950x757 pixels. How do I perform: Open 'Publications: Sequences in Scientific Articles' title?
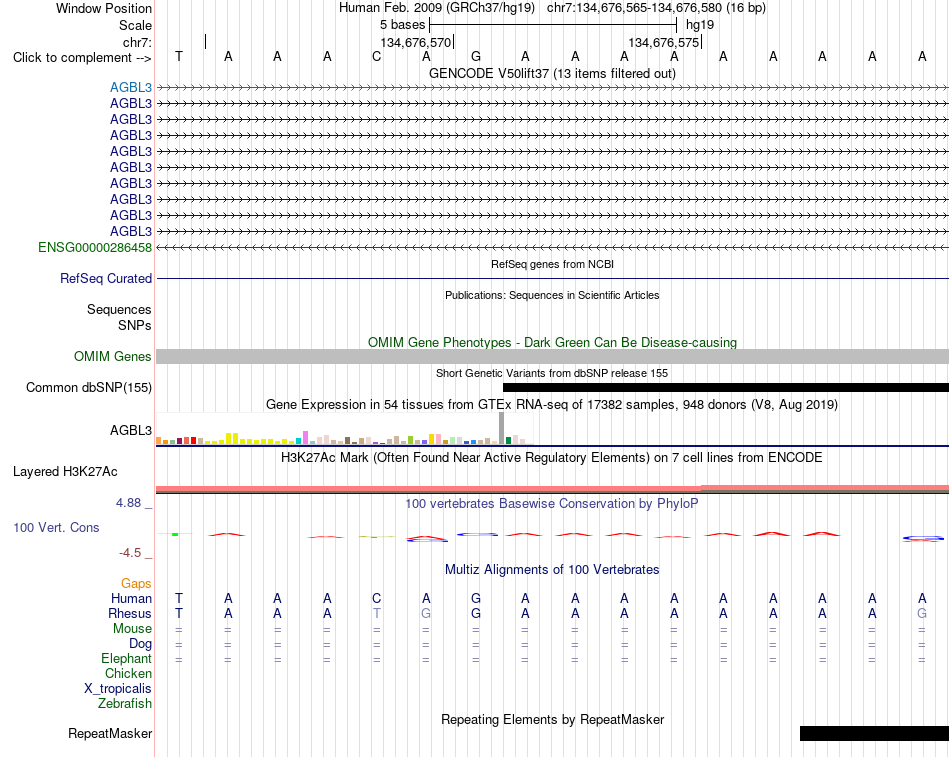tap(552, 295)
